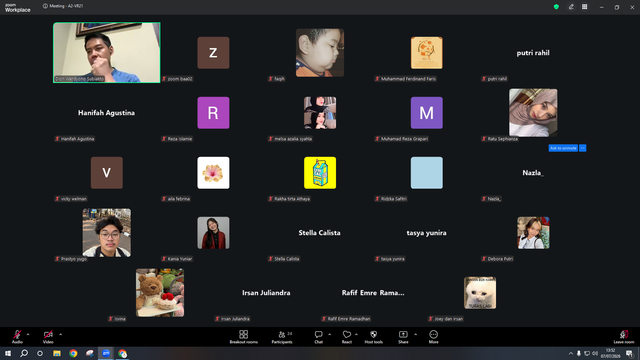Open the React menu
Screen dimensions: 640x360
pyautogui.click(x=347, y=337)
